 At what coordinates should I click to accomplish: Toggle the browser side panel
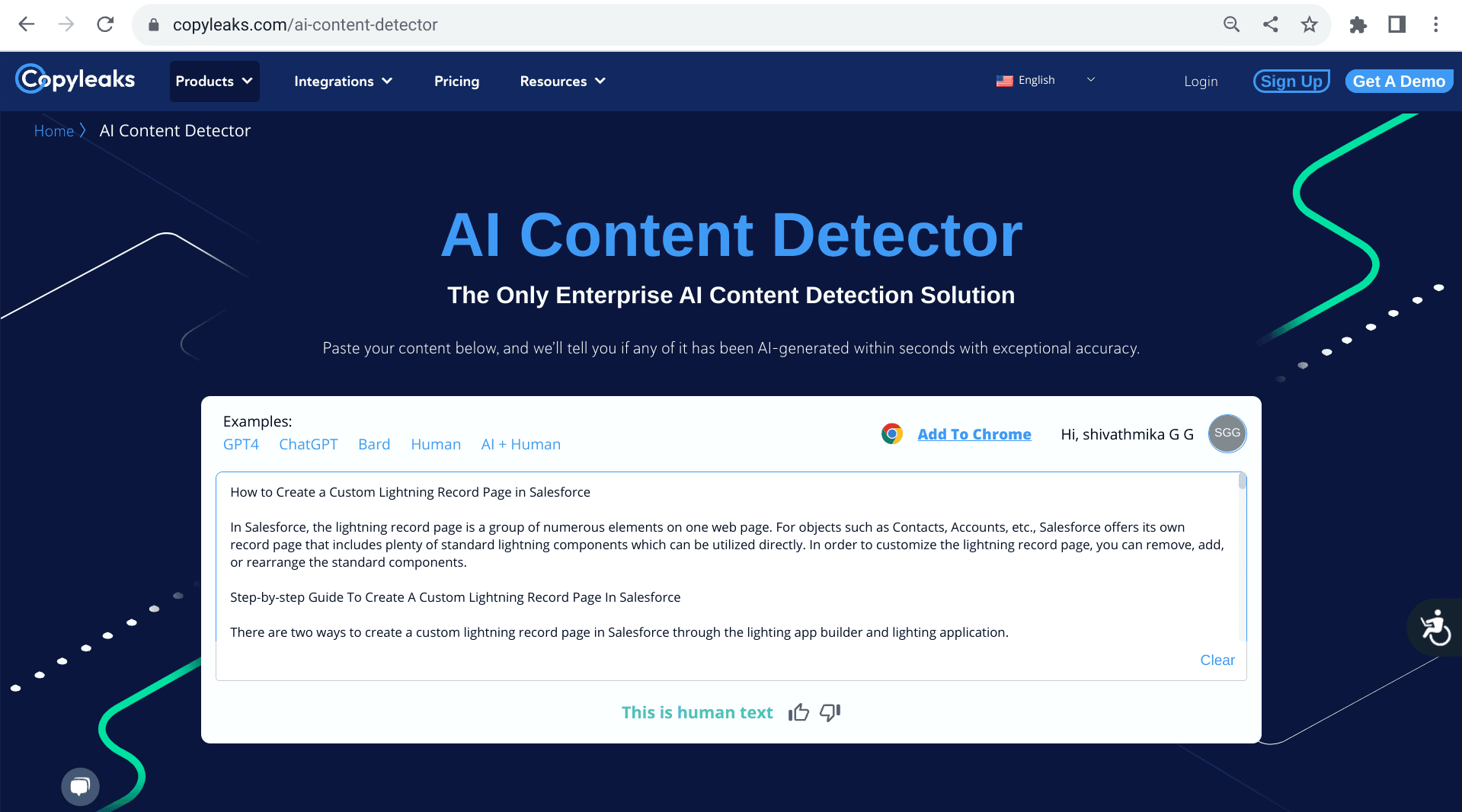click(x=1396, y=24)
